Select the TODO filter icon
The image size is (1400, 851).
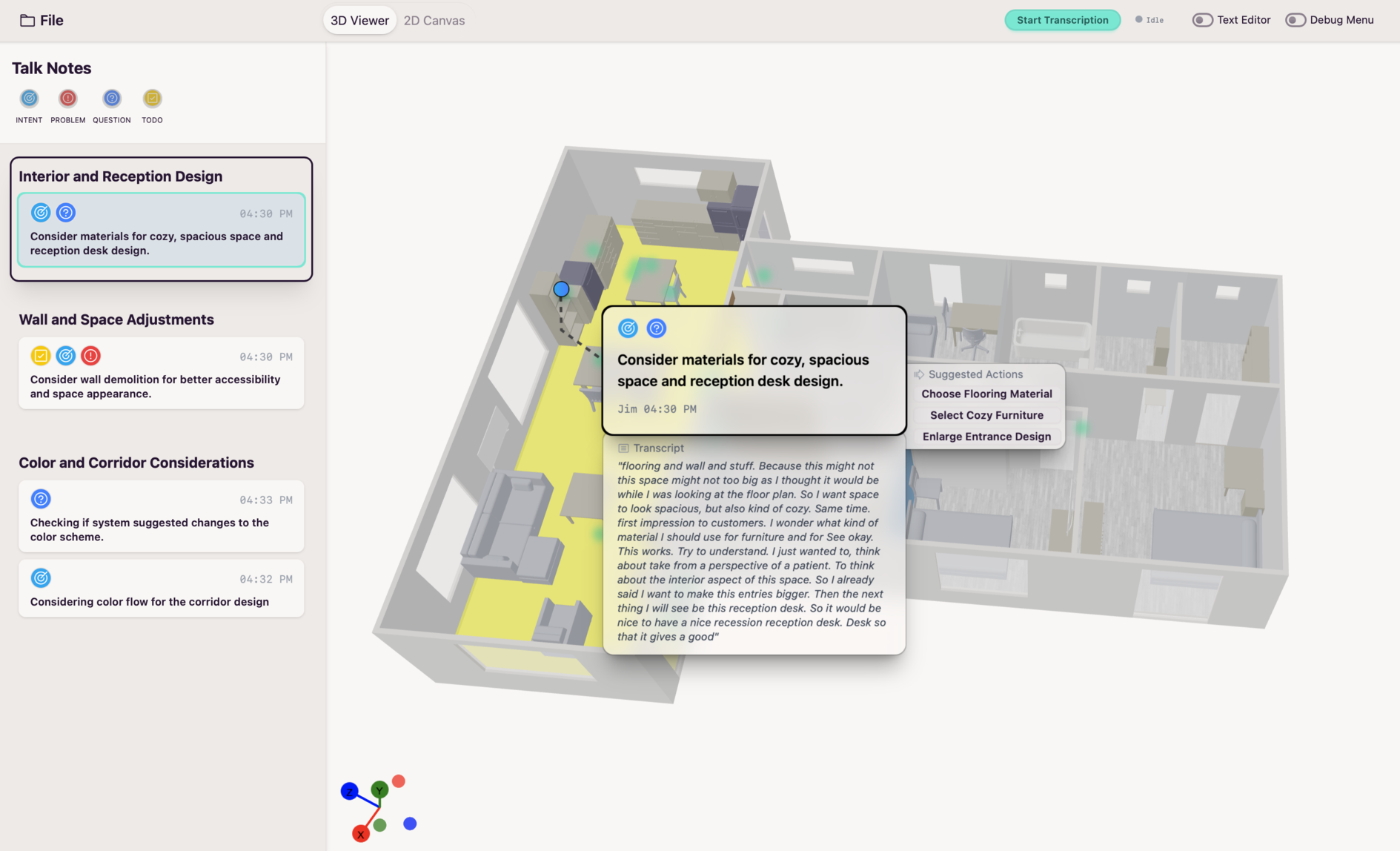click(152, 99)
